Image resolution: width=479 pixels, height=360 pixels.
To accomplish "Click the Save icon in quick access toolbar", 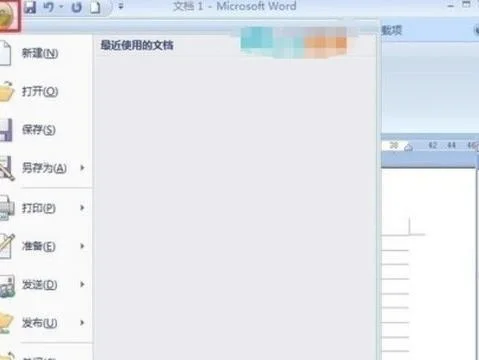I will click(x=30, y=7).
